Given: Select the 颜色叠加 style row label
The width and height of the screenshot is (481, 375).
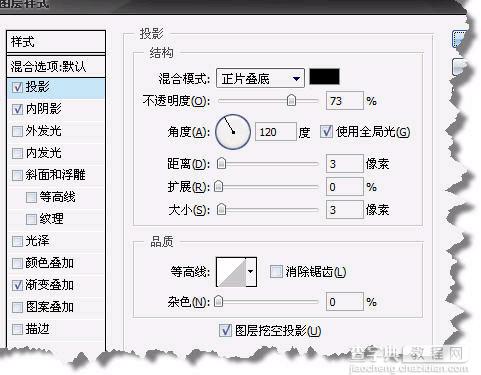Looking at the screenshot, I should coord(50,263).
